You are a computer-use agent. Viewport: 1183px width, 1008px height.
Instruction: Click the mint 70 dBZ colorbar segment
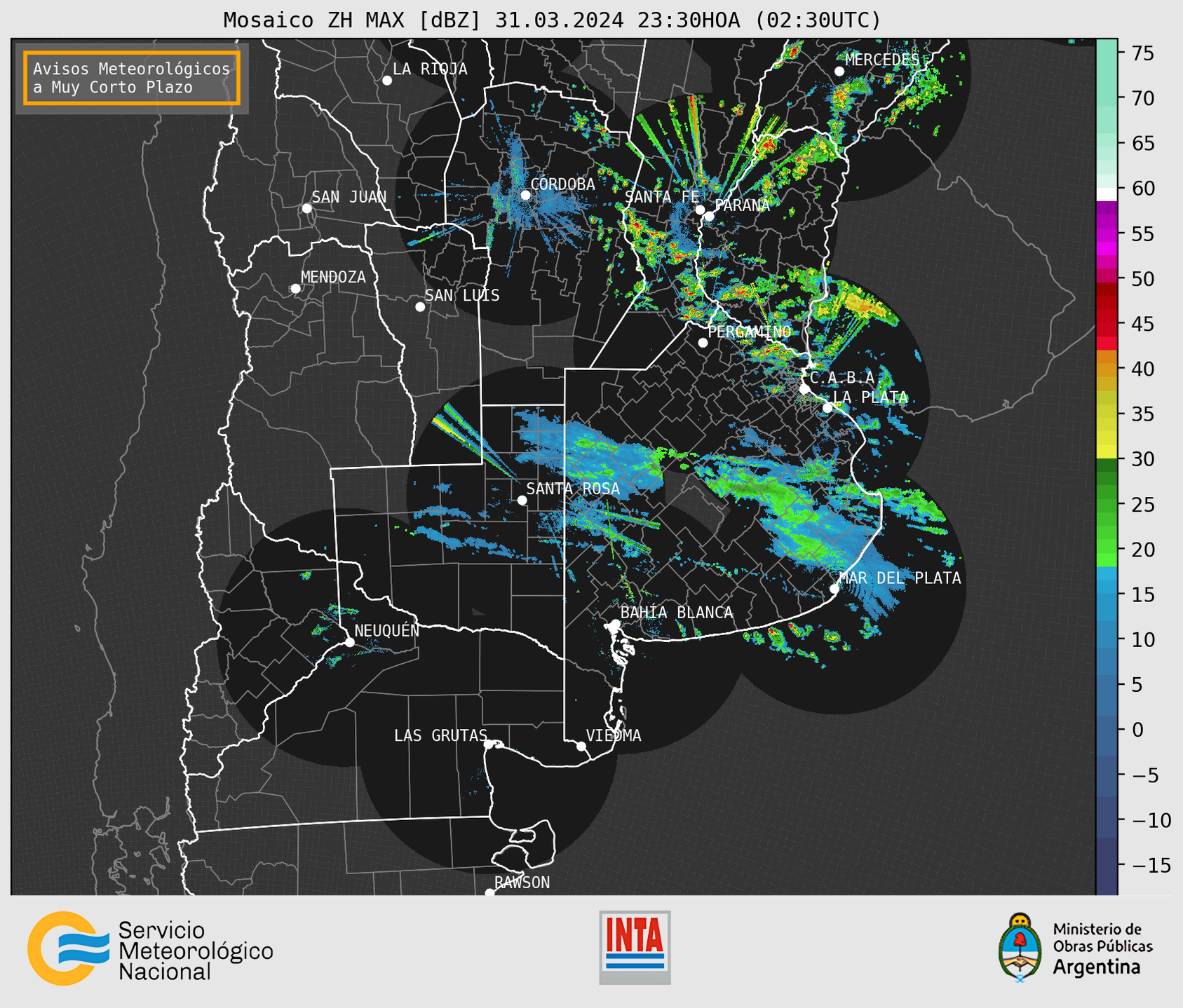[x=1107, y=98]
